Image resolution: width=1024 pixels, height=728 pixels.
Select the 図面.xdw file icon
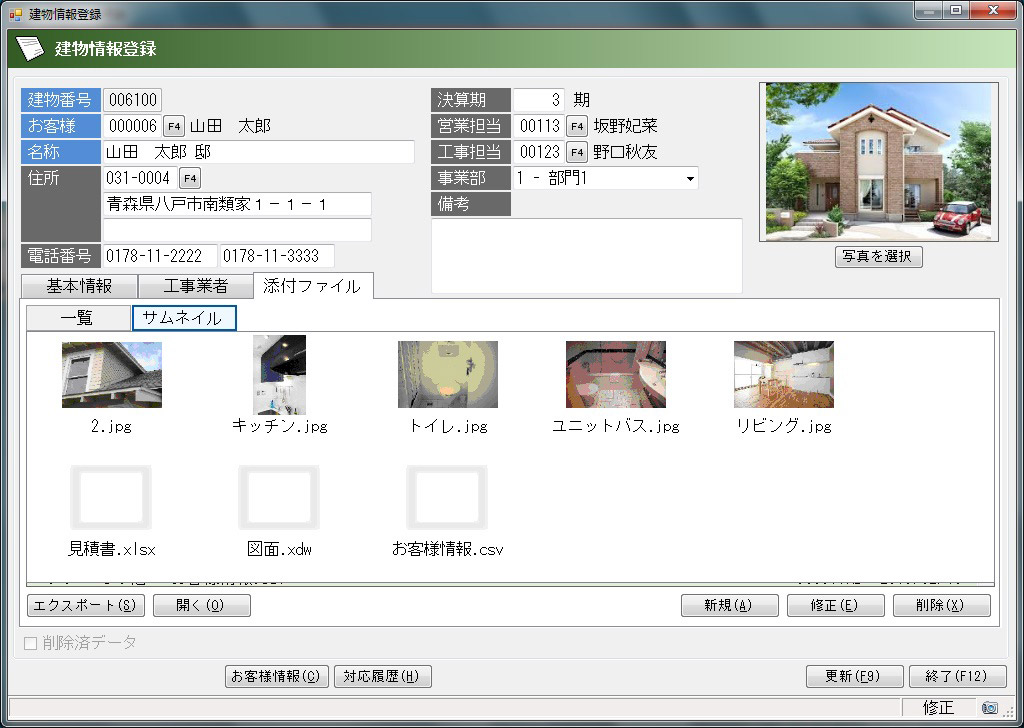(279, 498)
